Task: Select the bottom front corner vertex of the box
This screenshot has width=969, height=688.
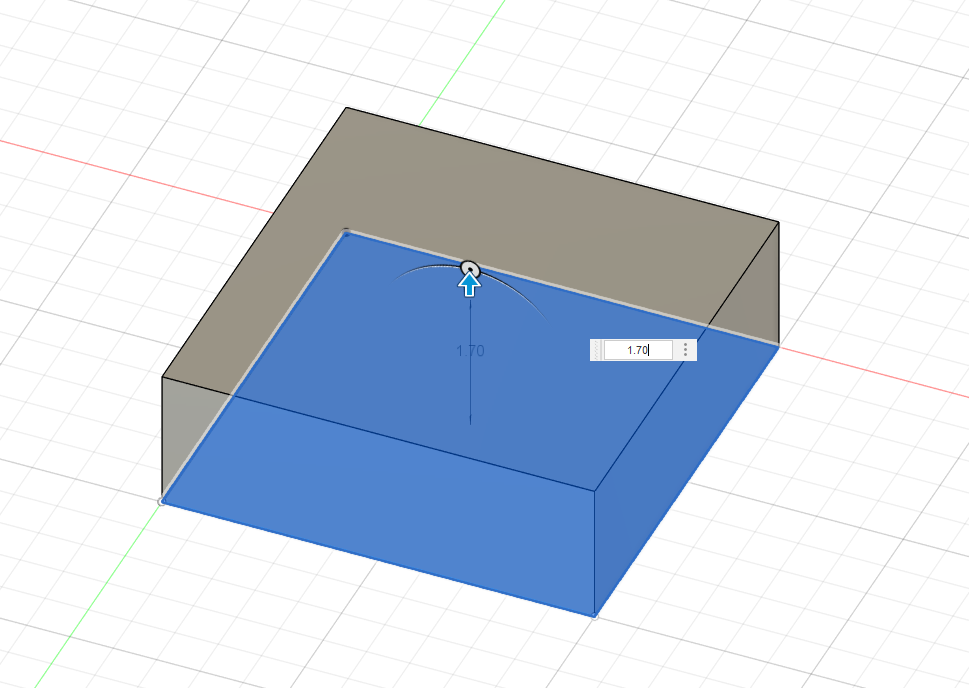Action: tap(595, 615)
